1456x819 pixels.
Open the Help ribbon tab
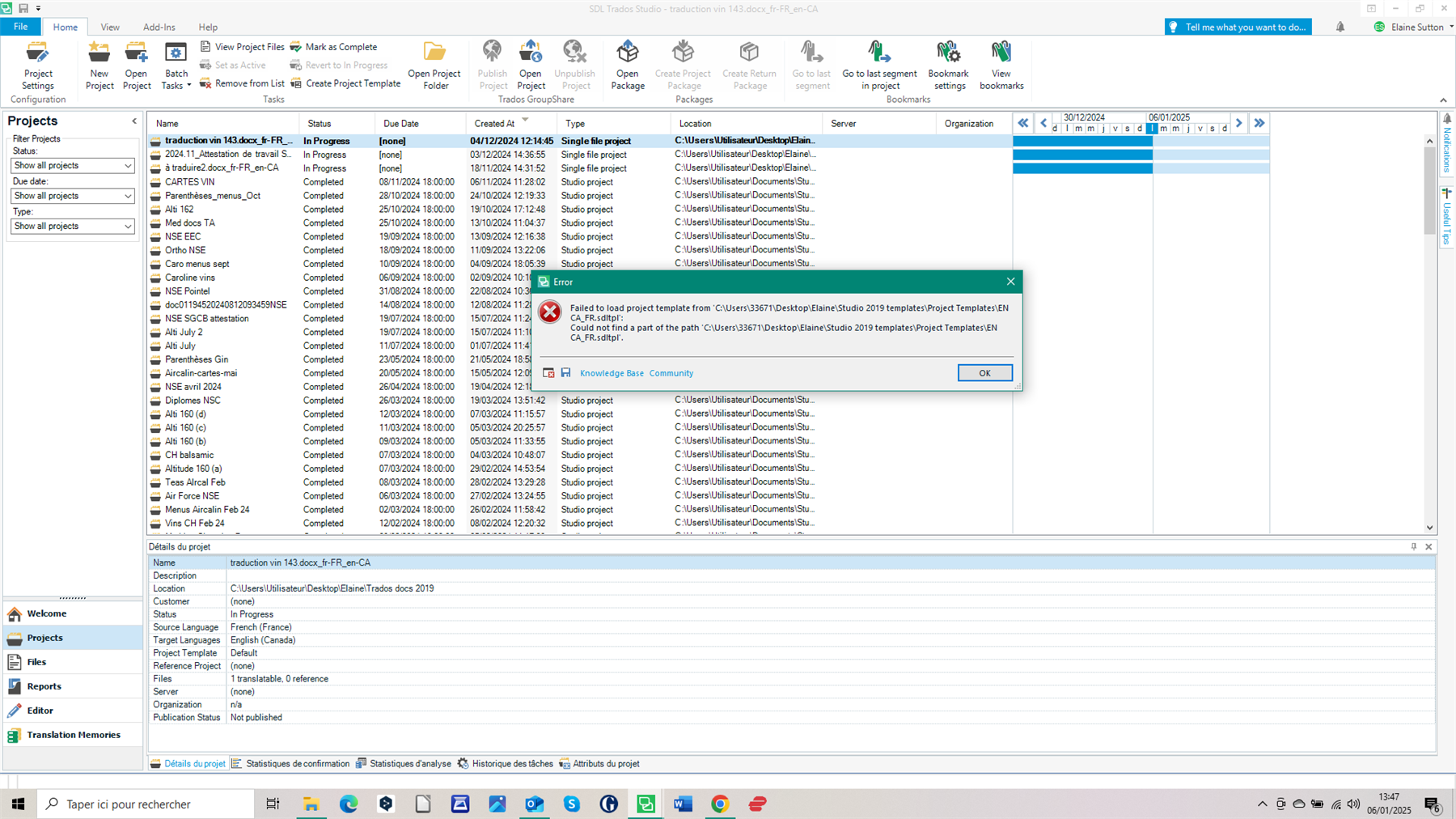click(208, 27)
